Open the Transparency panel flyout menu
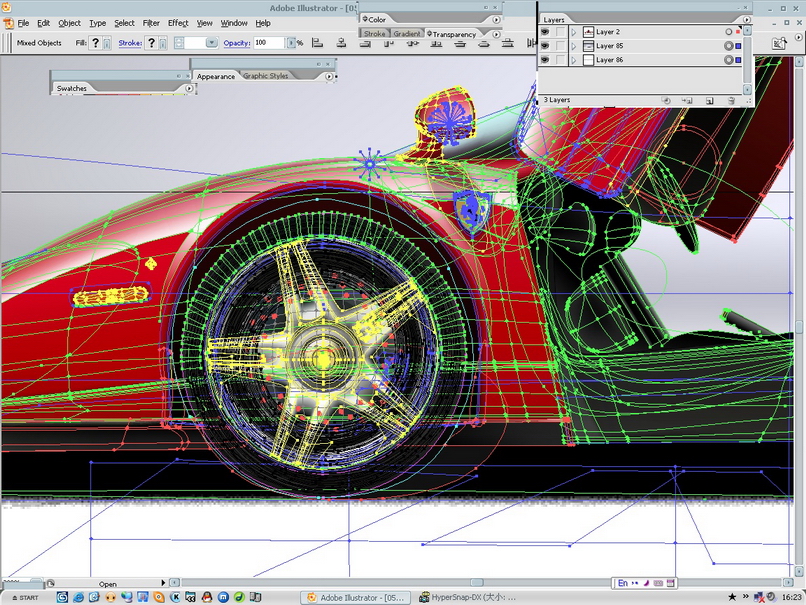Screen dimensions: 806x605 click(496, 34)
